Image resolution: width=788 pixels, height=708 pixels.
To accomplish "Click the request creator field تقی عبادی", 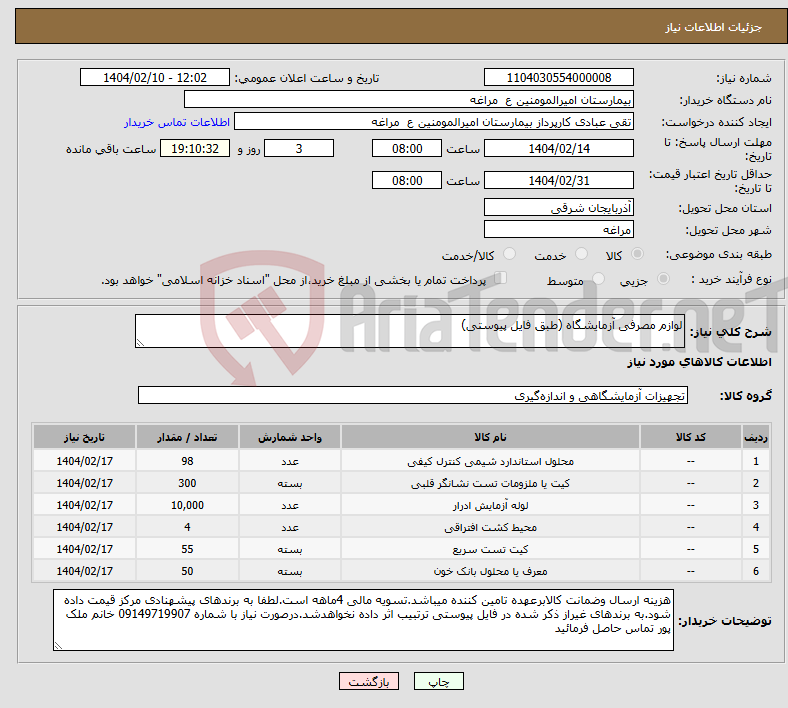I will point(434,122).
